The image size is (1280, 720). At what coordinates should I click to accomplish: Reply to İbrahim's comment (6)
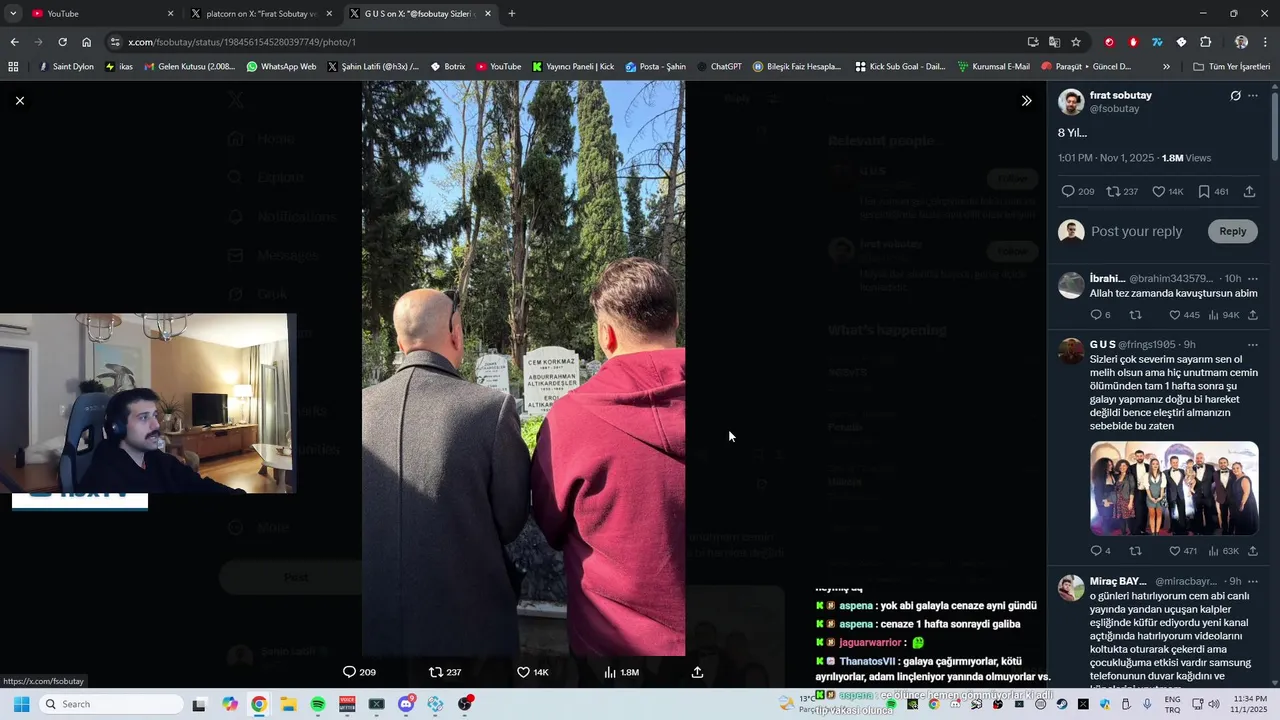click(1096, 315)
